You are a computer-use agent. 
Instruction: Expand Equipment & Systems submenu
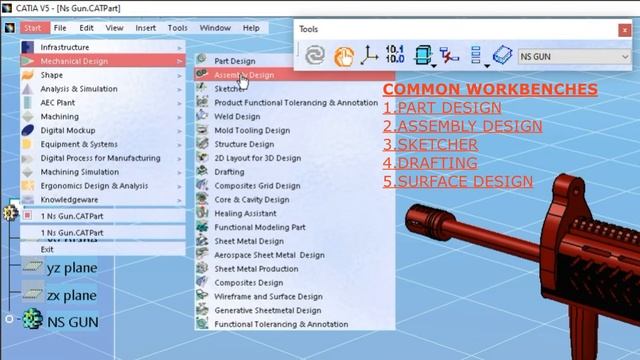coord(103,144)
